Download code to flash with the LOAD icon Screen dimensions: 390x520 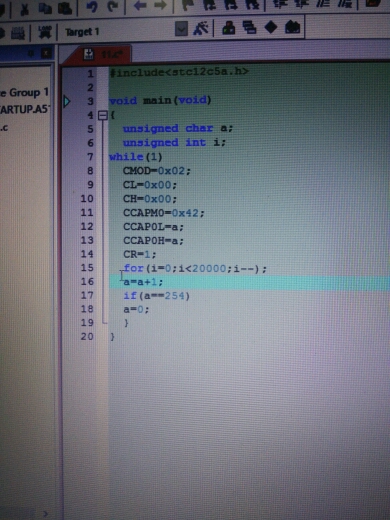pyautogui.click(x=45, y=32)
